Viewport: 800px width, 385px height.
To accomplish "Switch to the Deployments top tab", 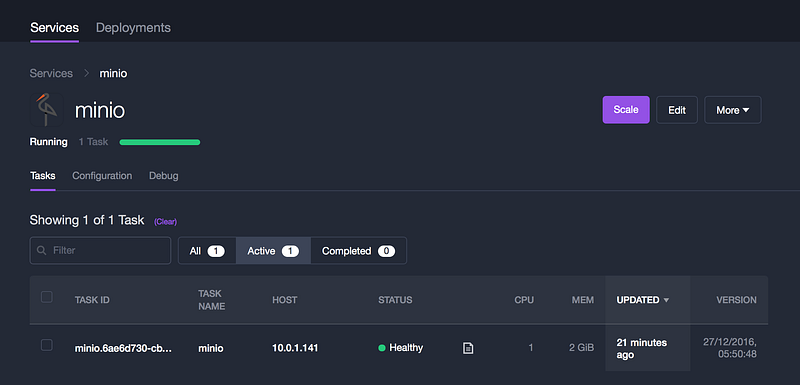I will pyautogui.click(x=133, y=28).
